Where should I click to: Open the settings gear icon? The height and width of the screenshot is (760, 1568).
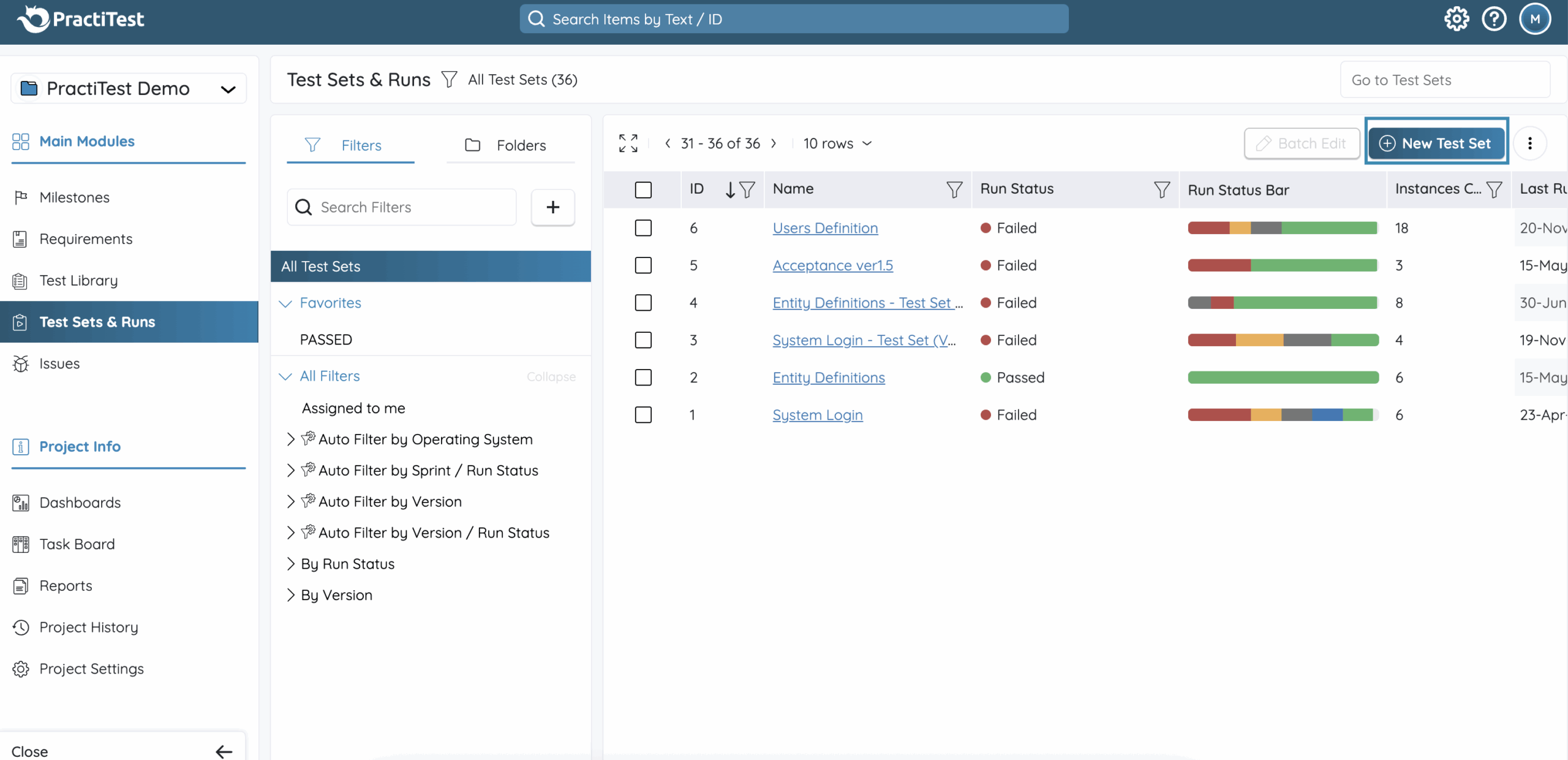(1456, 19)
